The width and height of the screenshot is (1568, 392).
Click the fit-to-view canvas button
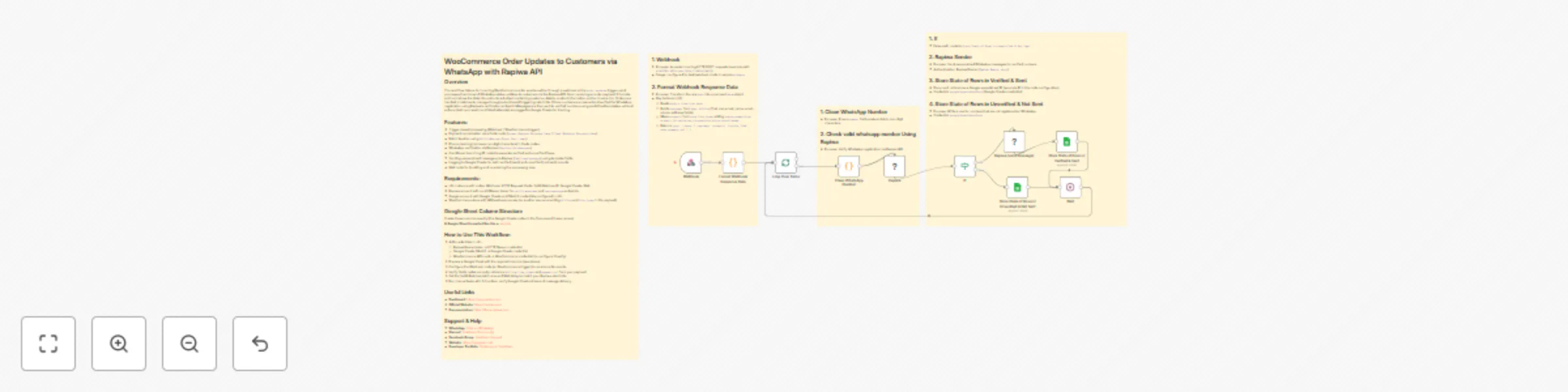click(x=48, y=344)
